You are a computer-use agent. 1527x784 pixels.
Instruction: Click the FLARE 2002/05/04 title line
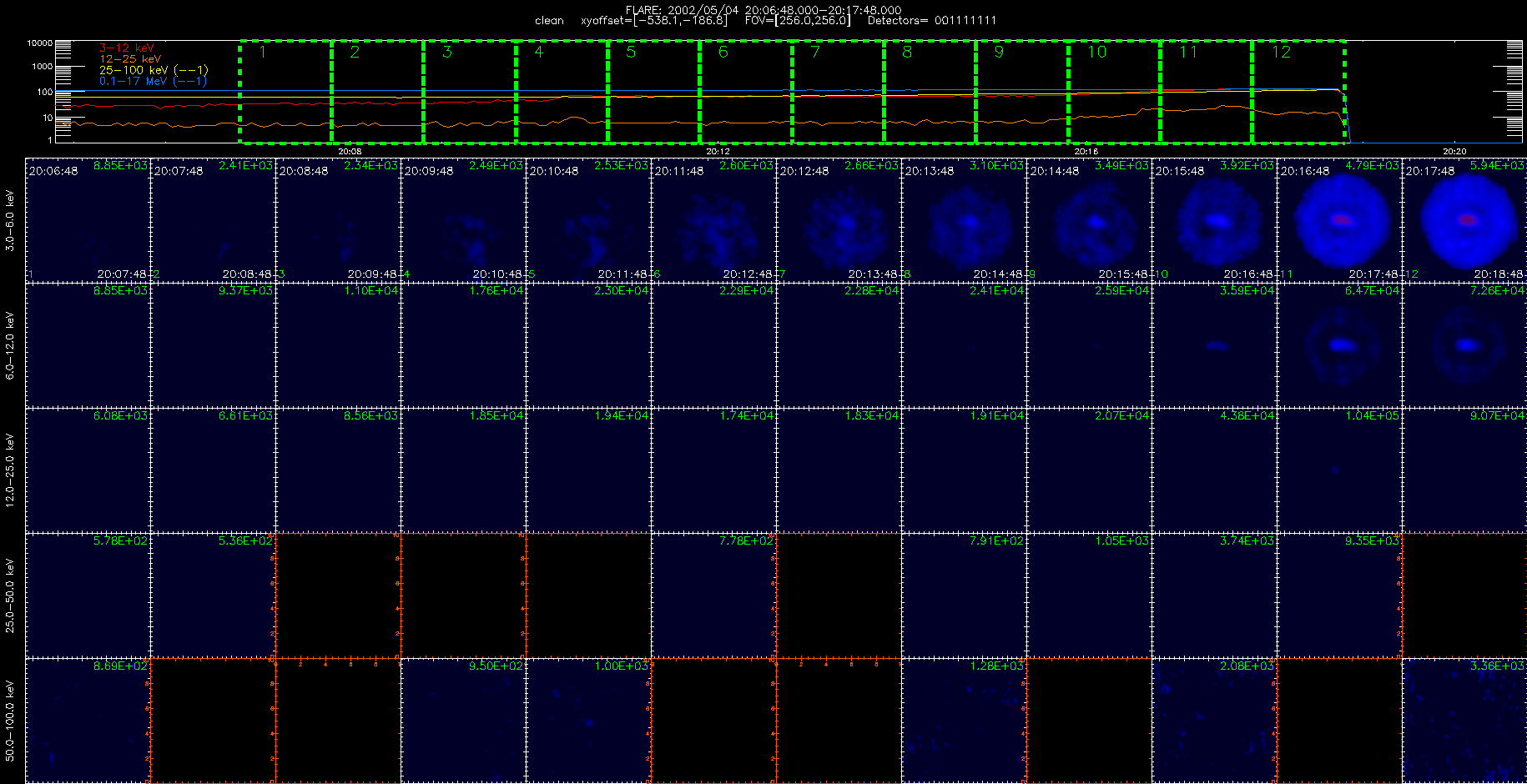click(763, 10)
